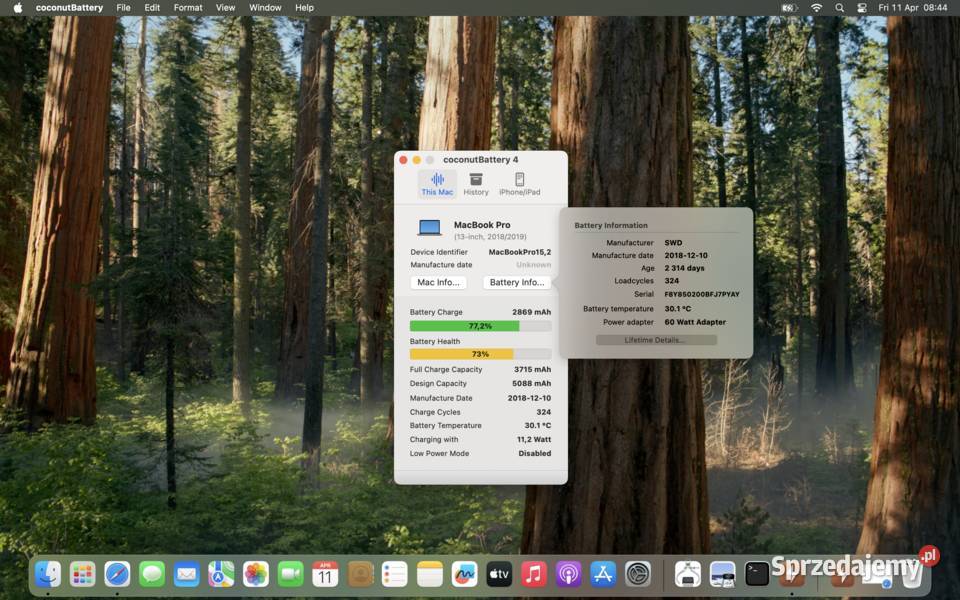This screenshot has width=960, height=600.
Task: Open Podcasts from the Dock
Action: [568, 574]
